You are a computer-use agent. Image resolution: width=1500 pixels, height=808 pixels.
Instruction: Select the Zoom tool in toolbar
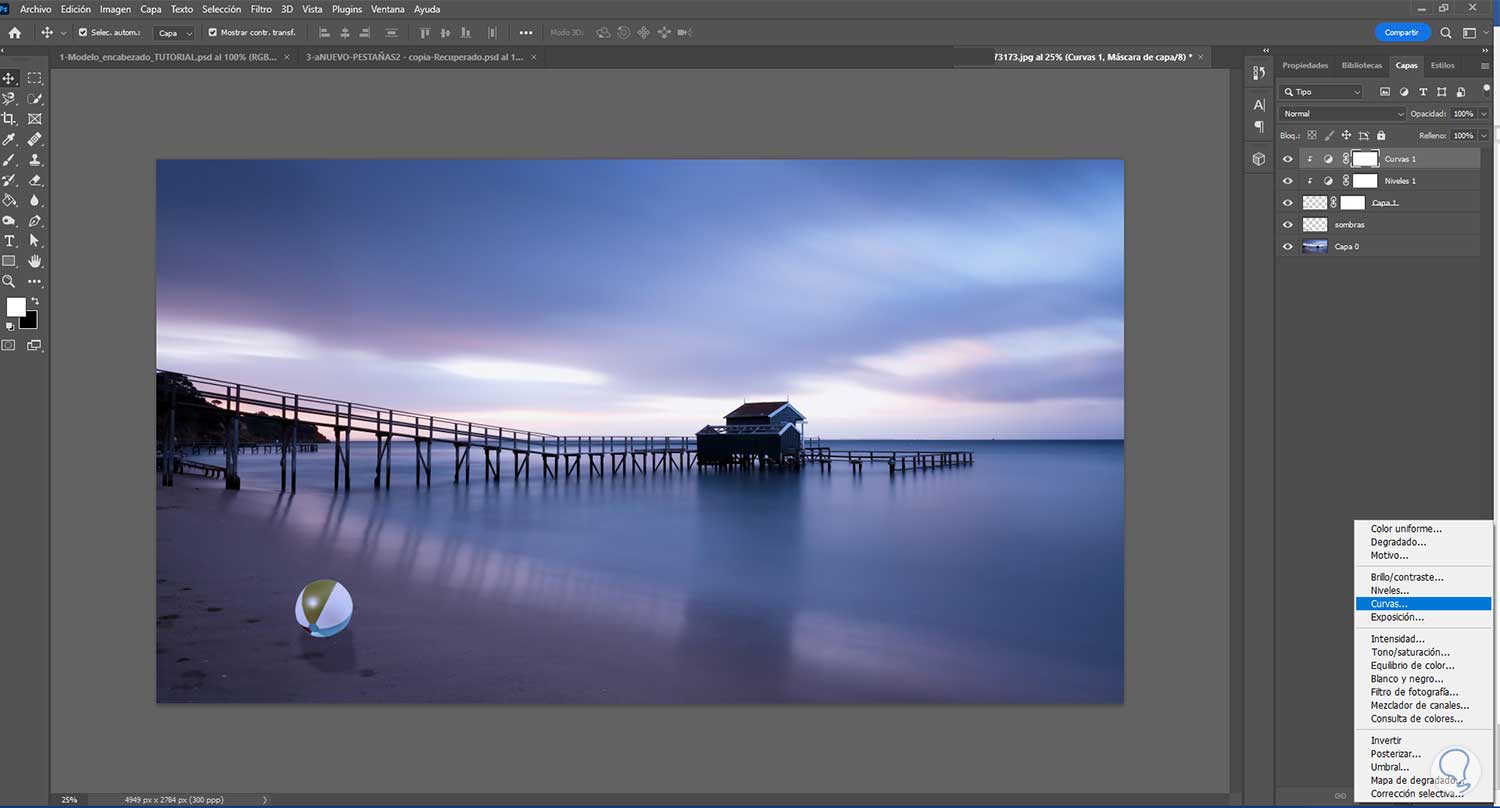(9, 282)
